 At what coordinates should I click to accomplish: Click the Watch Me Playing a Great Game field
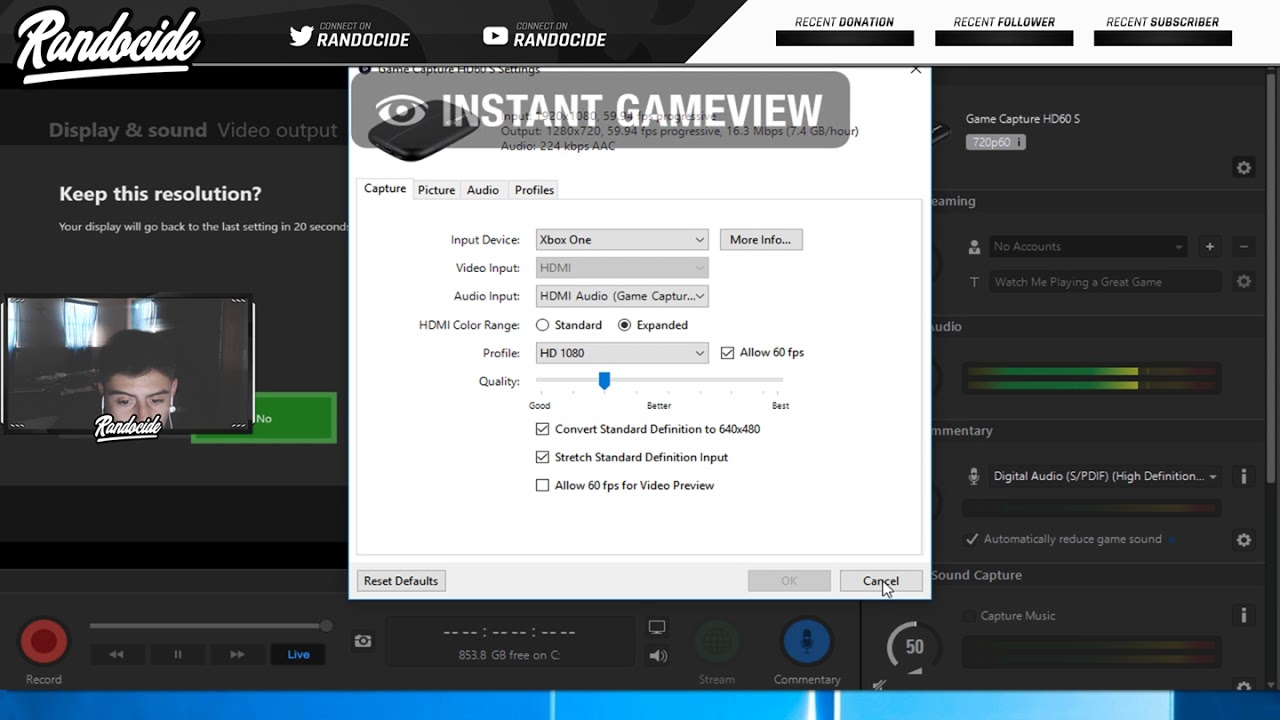point(1105,282)
